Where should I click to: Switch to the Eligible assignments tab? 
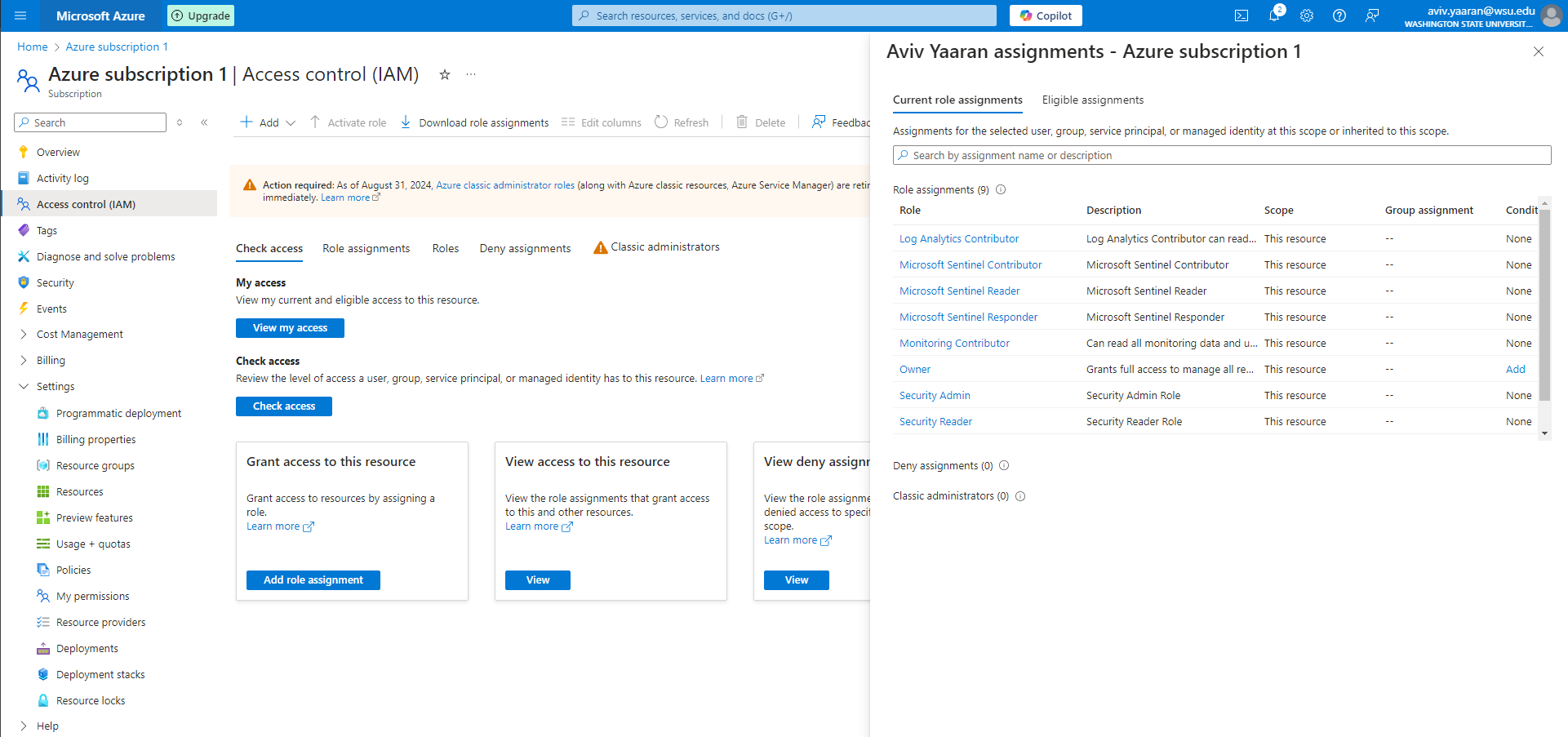pos(1092,100)
